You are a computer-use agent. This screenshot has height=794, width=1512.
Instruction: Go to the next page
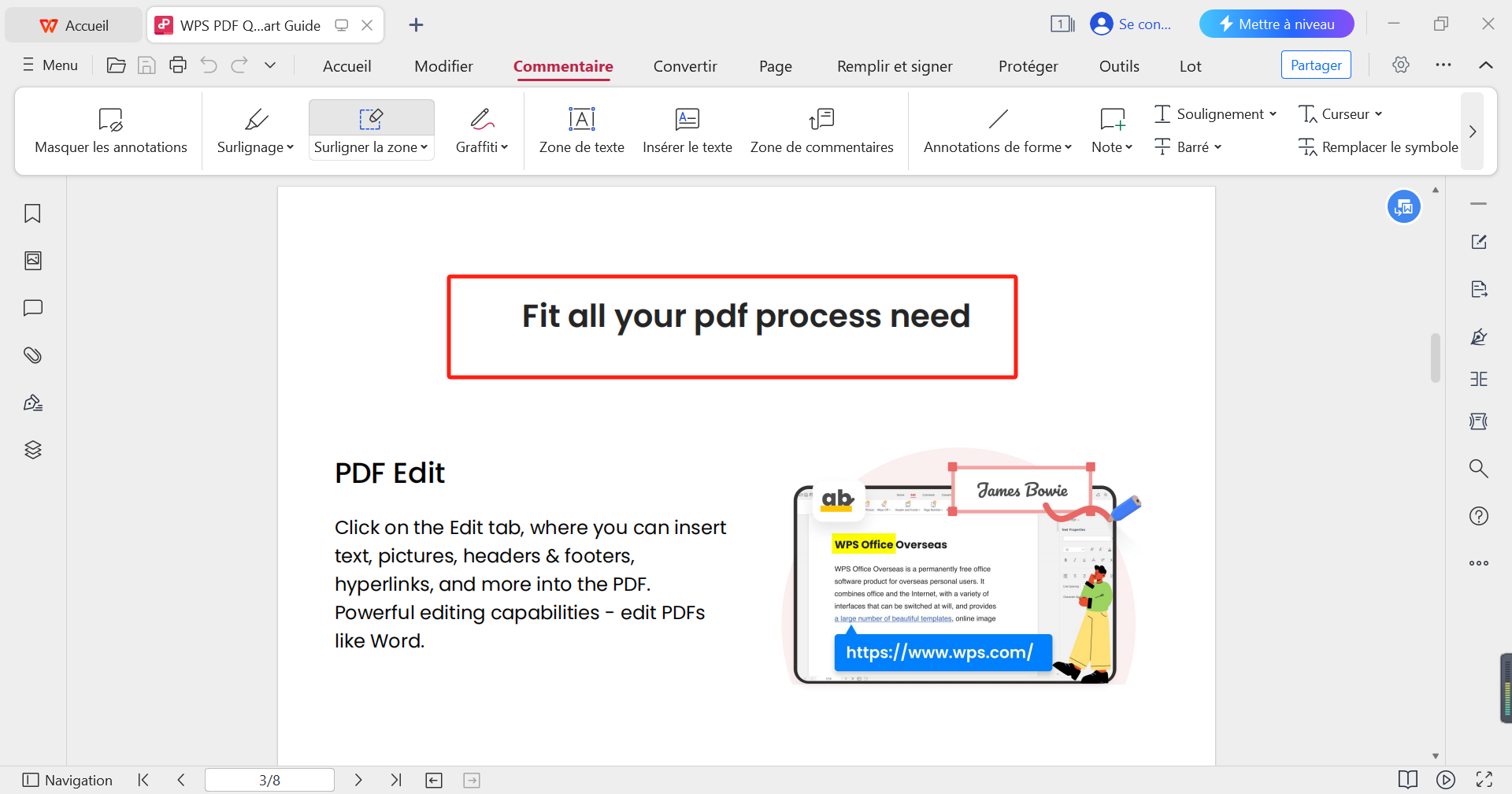[358, 780]
